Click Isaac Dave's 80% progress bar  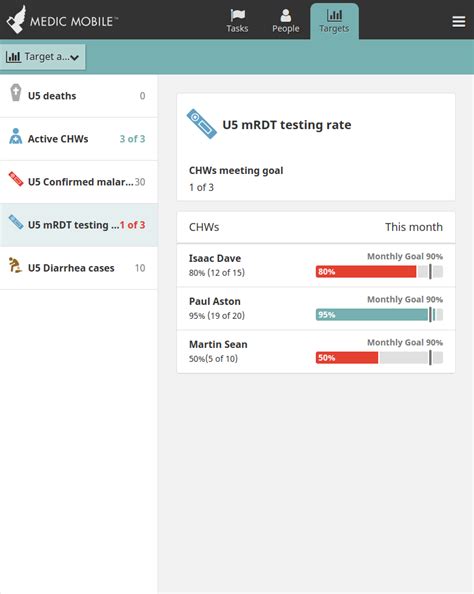click(379, 272)
